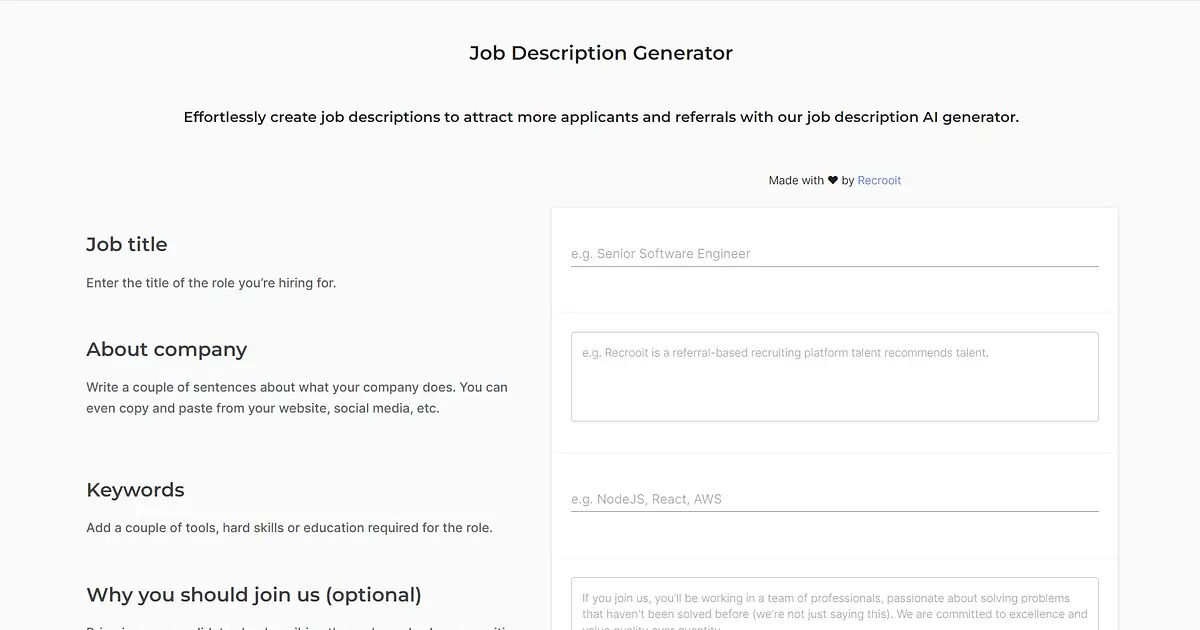Focus the Senior Software Engineer job title field
Screen dimensions: 1200x630
coord(835,254)
